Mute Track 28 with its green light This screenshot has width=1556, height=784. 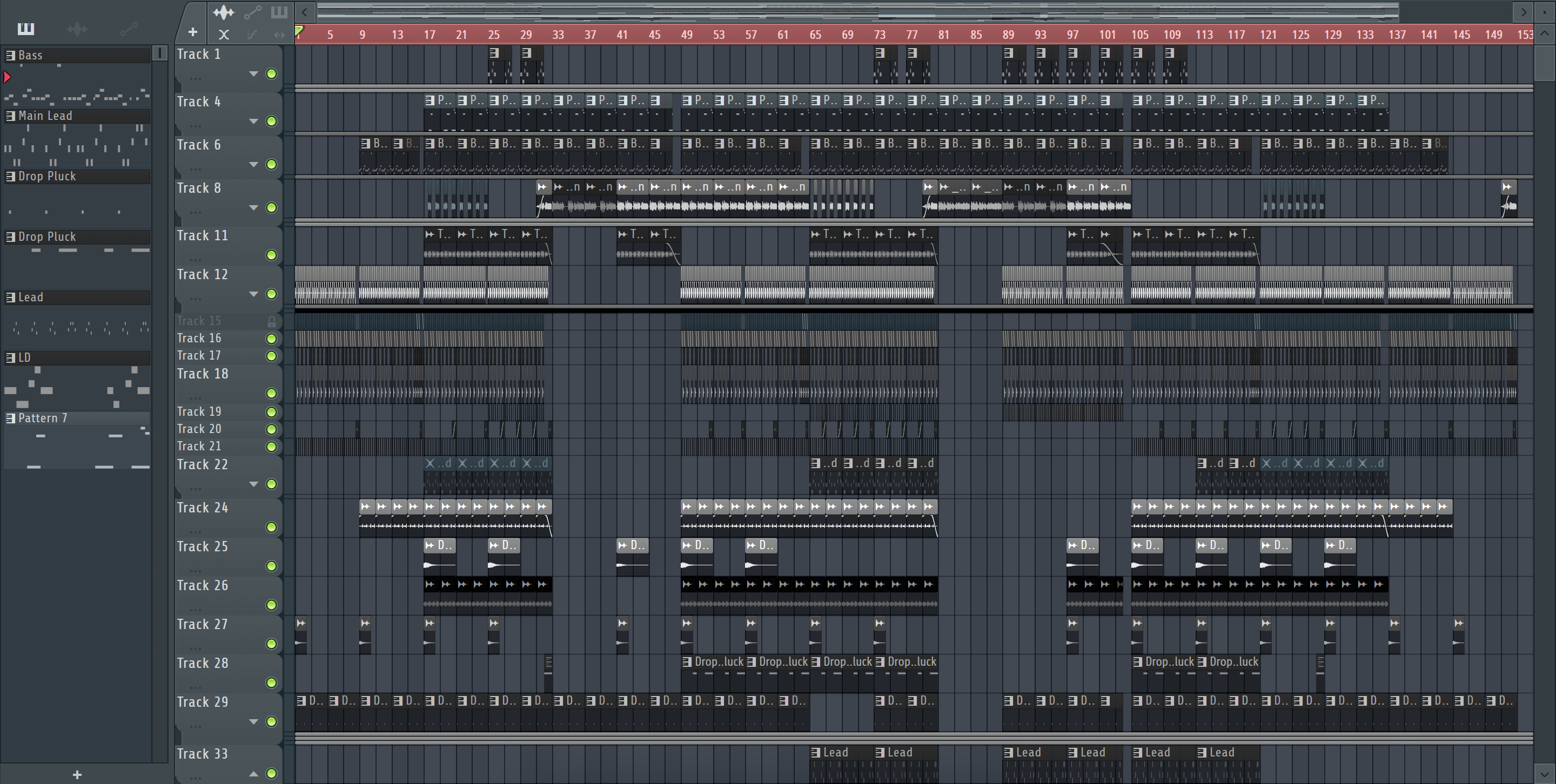click(272, 682)
